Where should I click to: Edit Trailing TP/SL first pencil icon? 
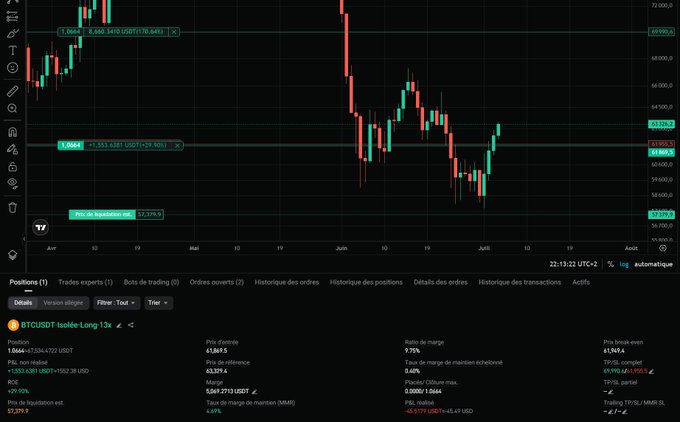tap(611, 412)
